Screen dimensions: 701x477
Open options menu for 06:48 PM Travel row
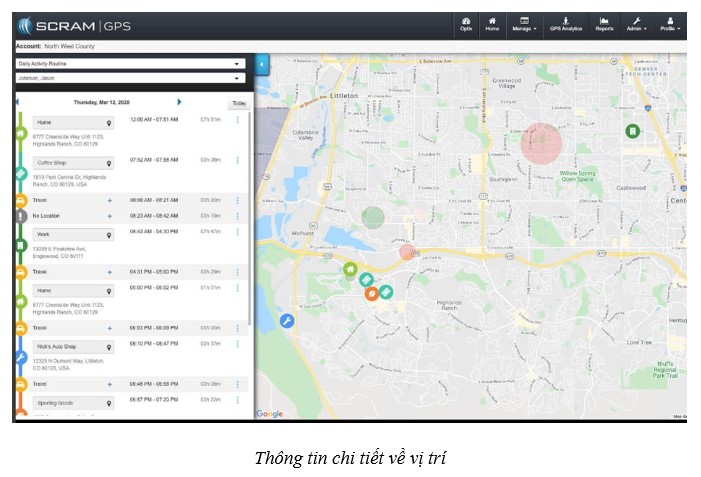point(237,384)
